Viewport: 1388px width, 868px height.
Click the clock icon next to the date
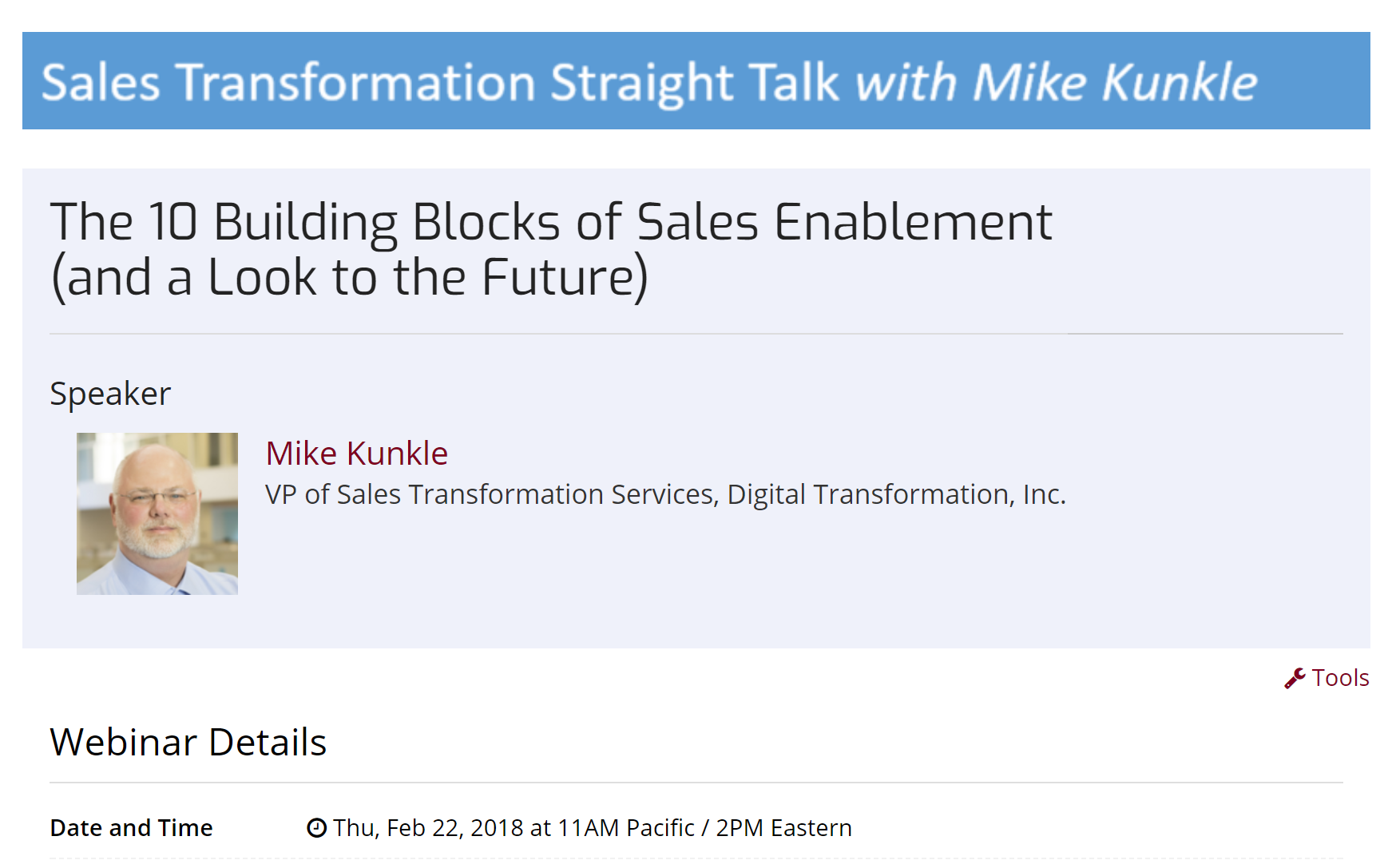(x=317, y=828)
